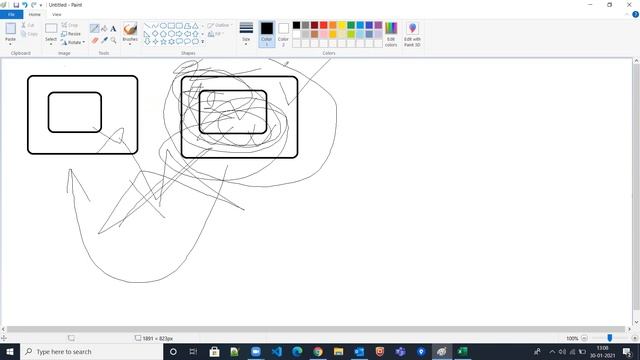Click the vertical canvas scrollbar

click(x=636, y=187)
